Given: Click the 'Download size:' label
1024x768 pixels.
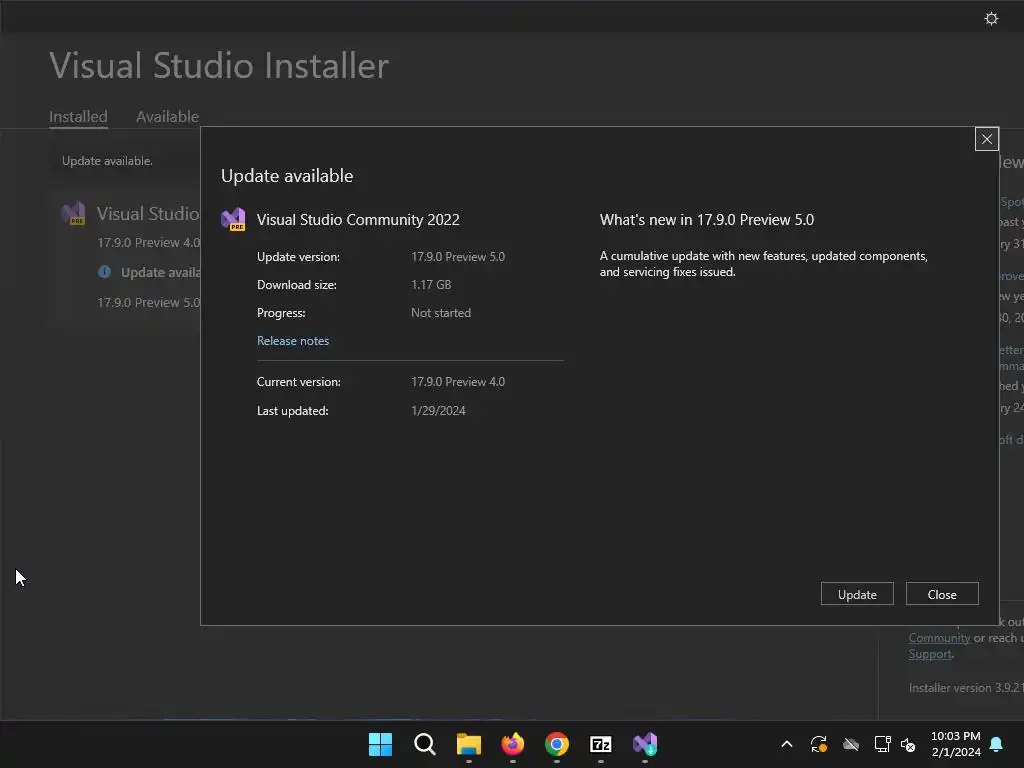Looking at the screenshot, I should click(296, 285).
